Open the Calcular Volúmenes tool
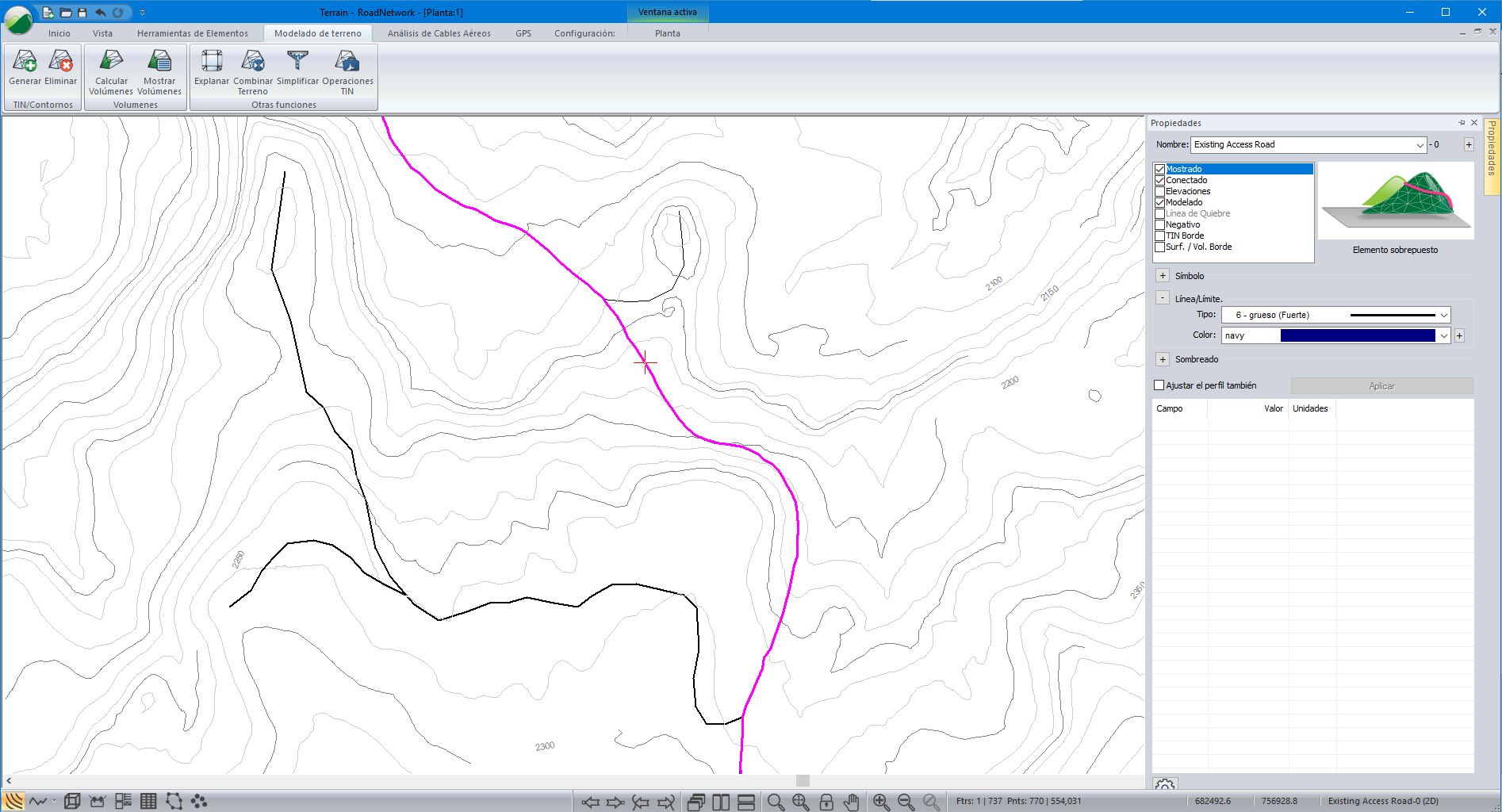This screenshot has height=812, width=1502. (111, 71)
